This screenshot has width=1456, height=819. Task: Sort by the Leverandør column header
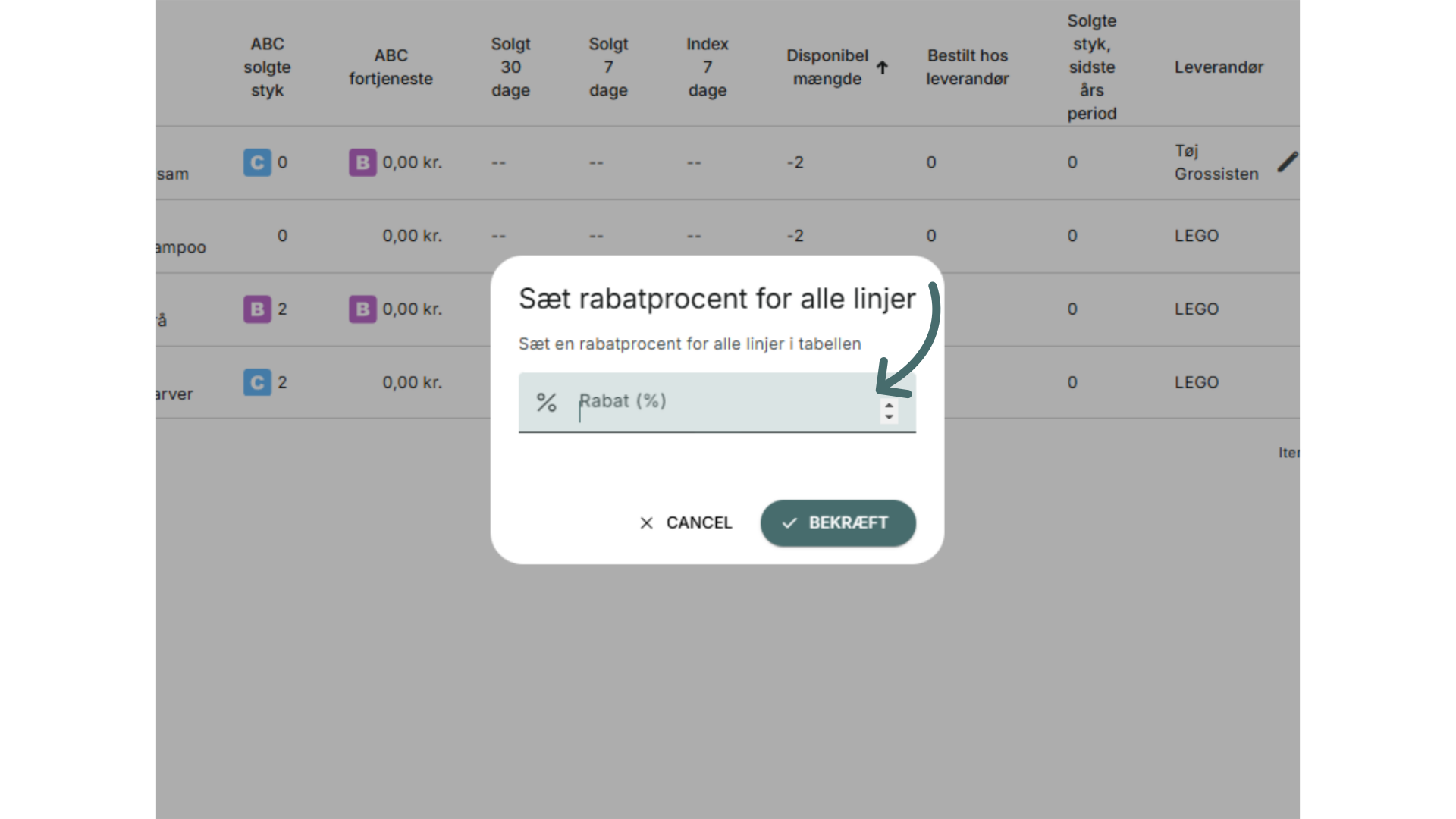pyautogui.click(x=1219, y=67)
